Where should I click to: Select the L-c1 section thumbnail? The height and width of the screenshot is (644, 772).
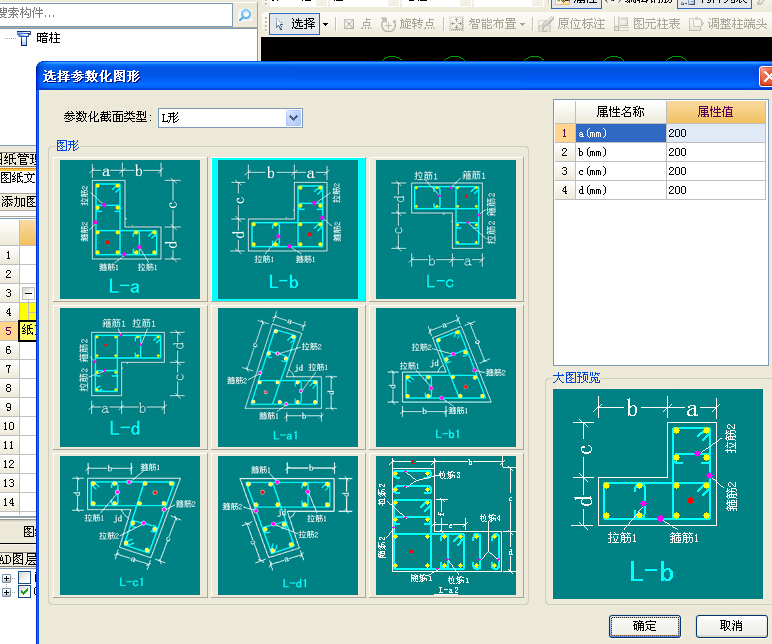click(x=130, y=525)
